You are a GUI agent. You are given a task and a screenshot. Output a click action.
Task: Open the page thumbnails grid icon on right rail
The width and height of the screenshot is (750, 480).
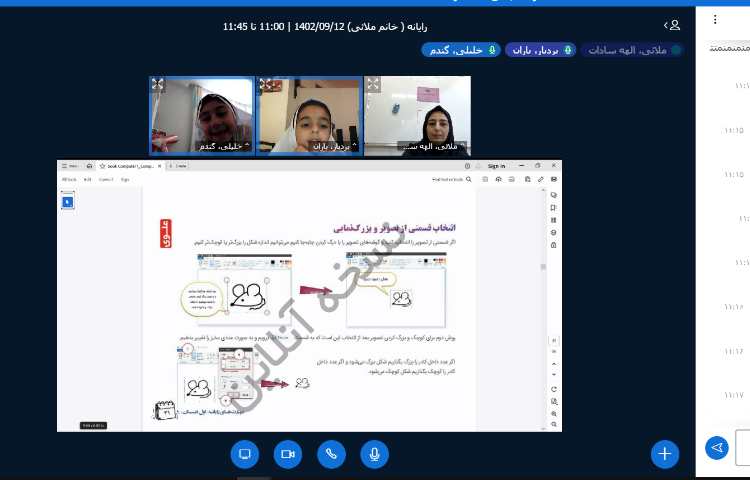[x=554, y=220]
